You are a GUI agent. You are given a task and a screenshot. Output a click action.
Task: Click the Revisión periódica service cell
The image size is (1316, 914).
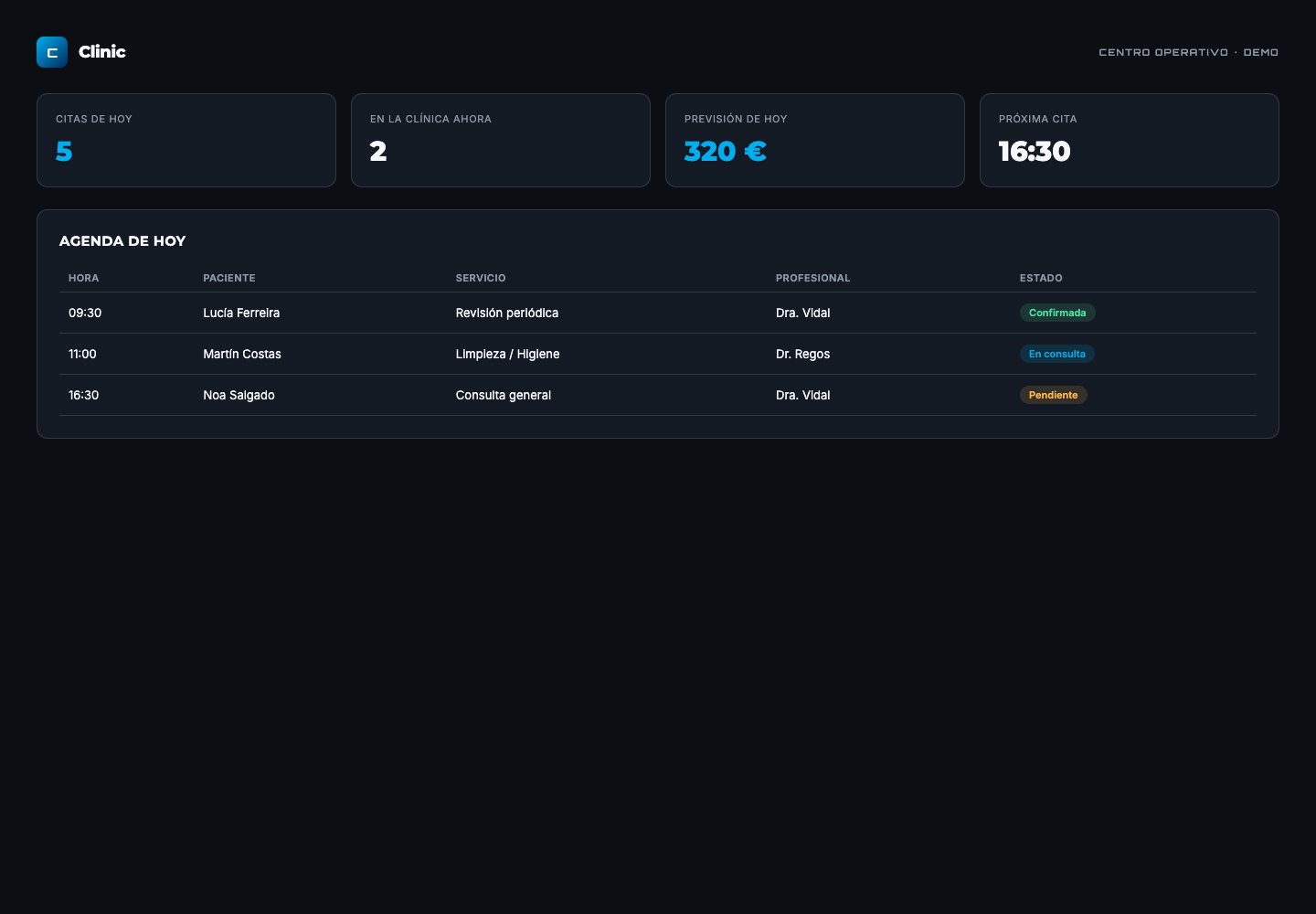[507, 313]
